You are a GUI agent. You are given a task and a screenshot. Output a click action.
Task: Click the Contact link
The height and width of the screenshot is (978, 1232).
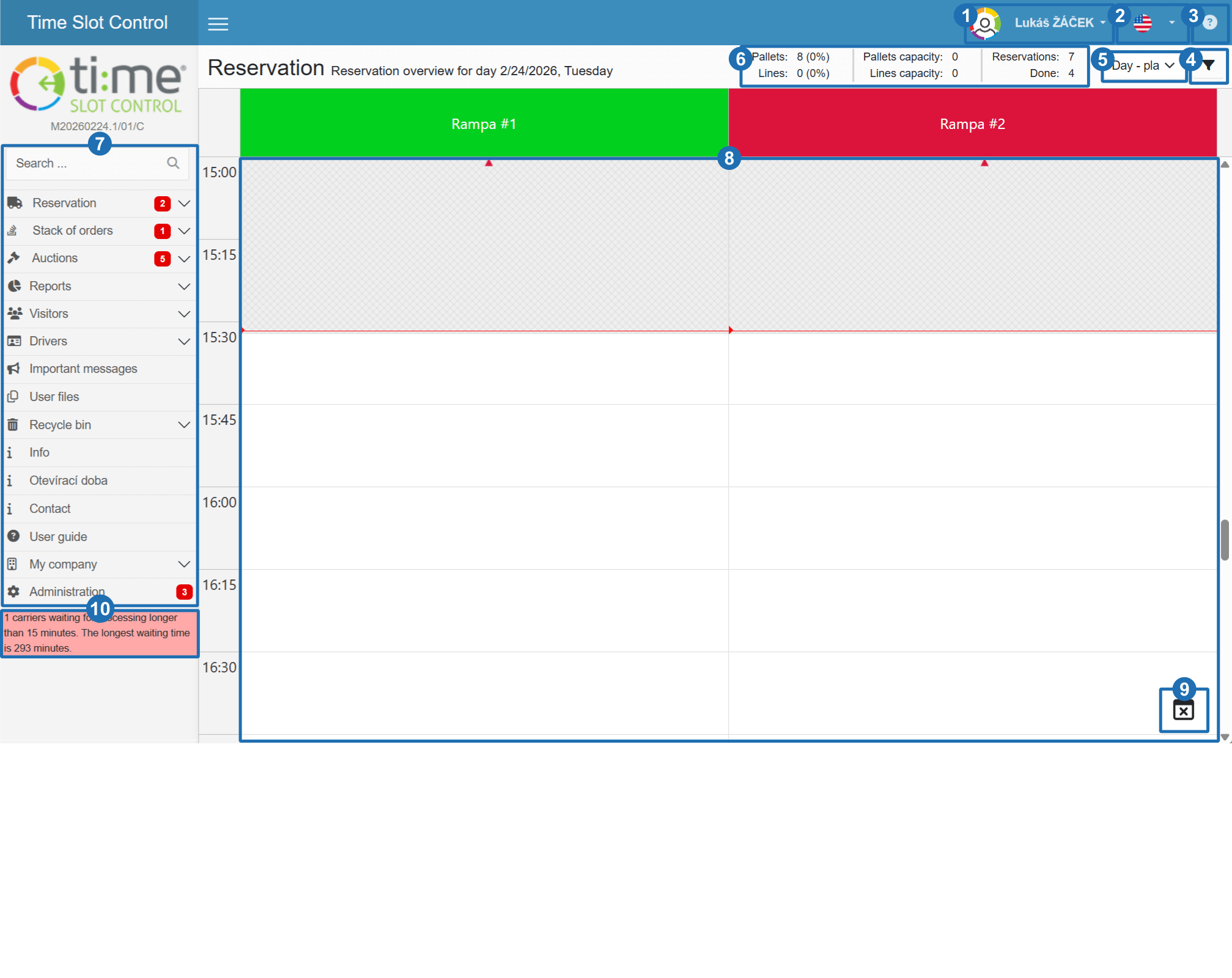[50, 509]
